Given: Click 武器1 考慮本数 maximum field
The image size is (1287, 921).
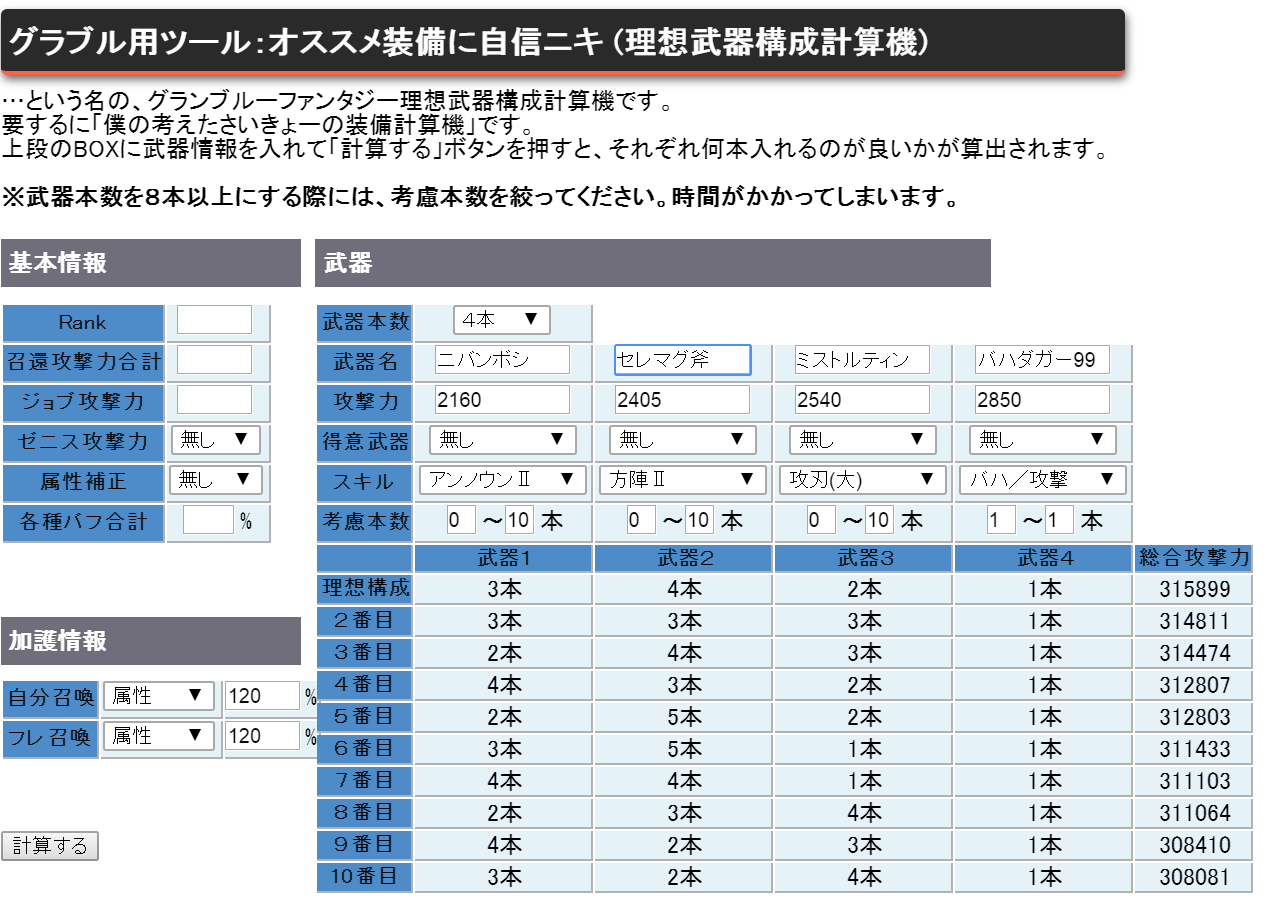Looking at the screenshot, I should click(x=520, y=520).
